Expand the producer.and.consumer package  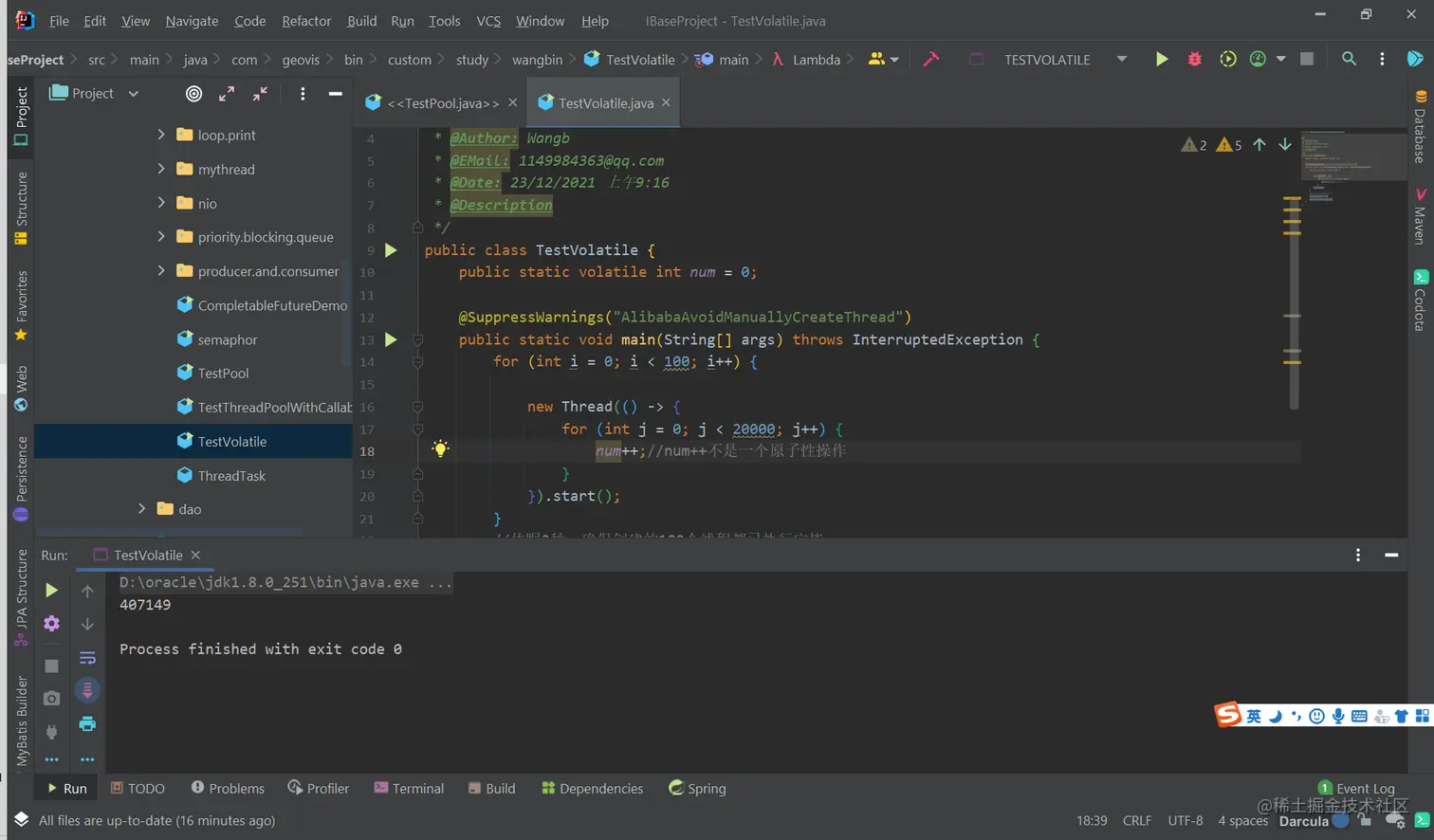pyautogui.click(x=161, y=271)
